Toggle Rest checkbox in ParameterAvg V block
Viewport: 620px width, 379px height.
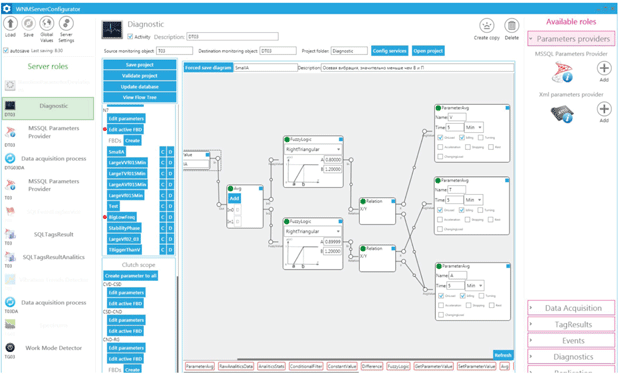[x=491, y=147]
